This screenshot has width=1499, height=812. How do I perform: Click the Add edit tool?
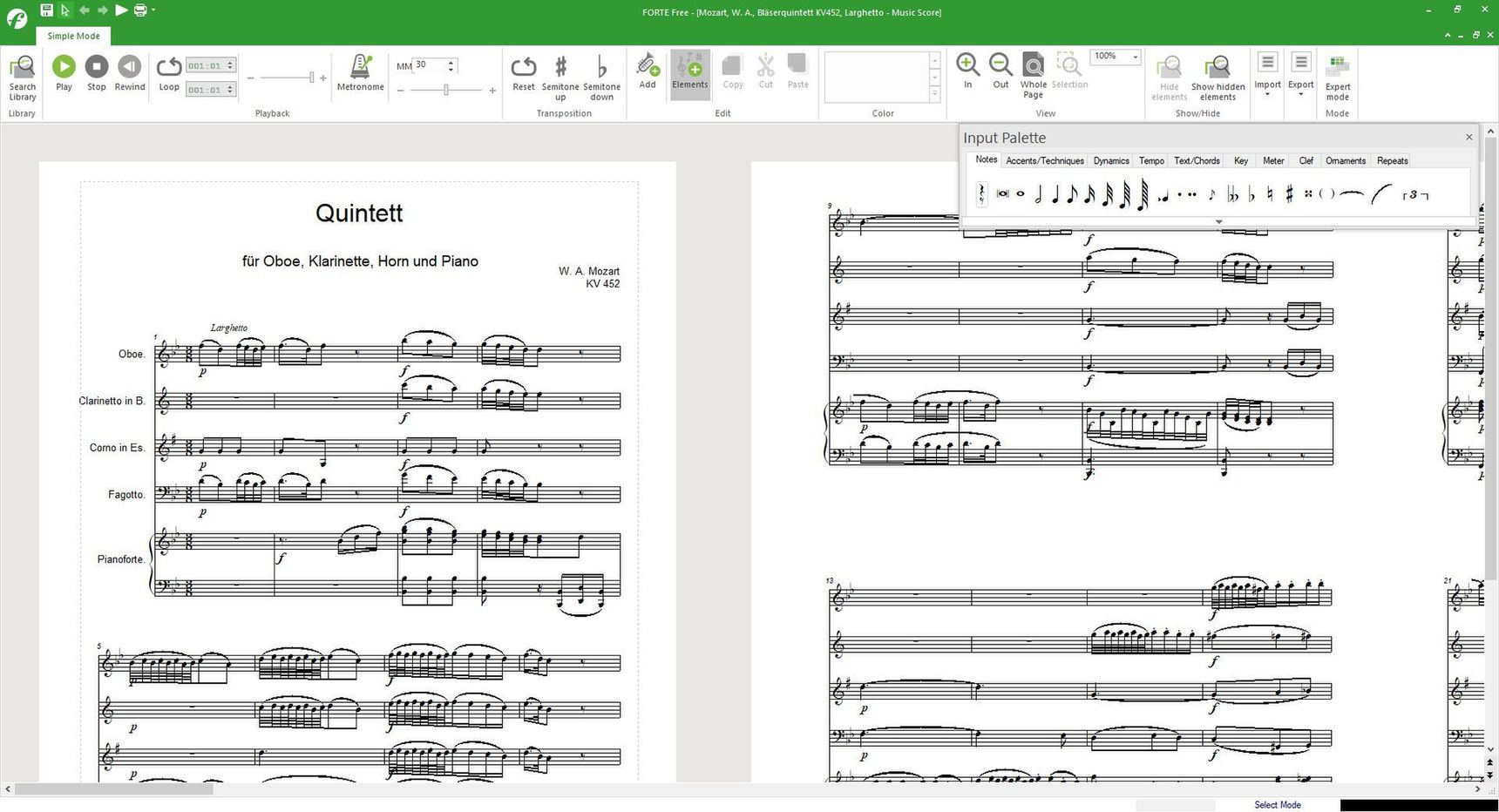648,71
